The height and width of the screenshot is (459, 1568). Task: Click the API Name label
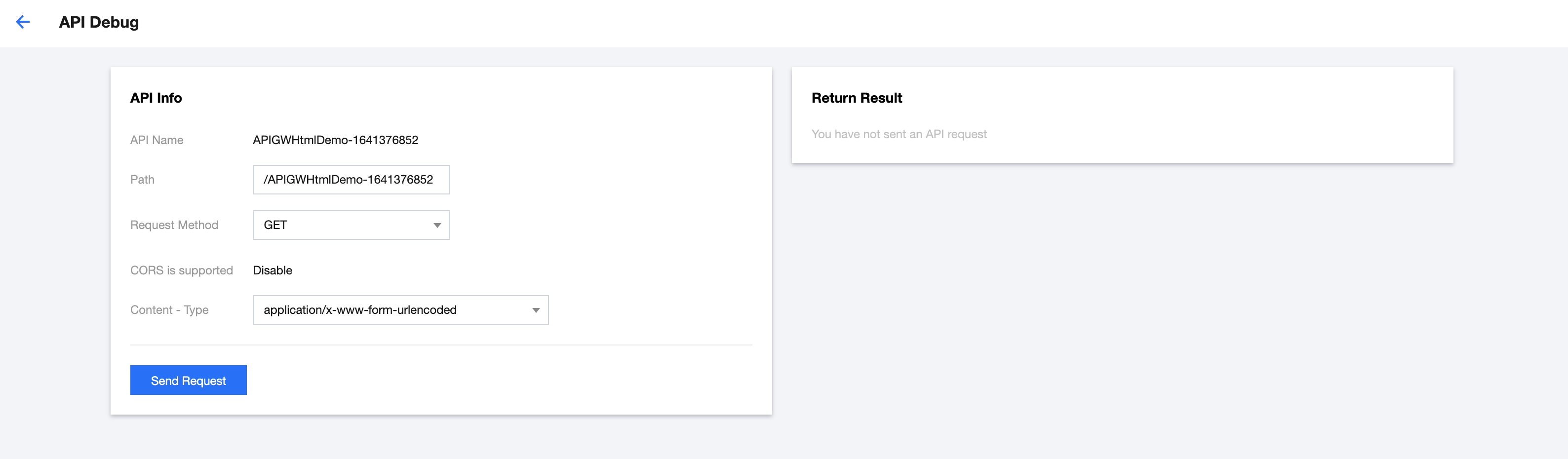[157, 140]
